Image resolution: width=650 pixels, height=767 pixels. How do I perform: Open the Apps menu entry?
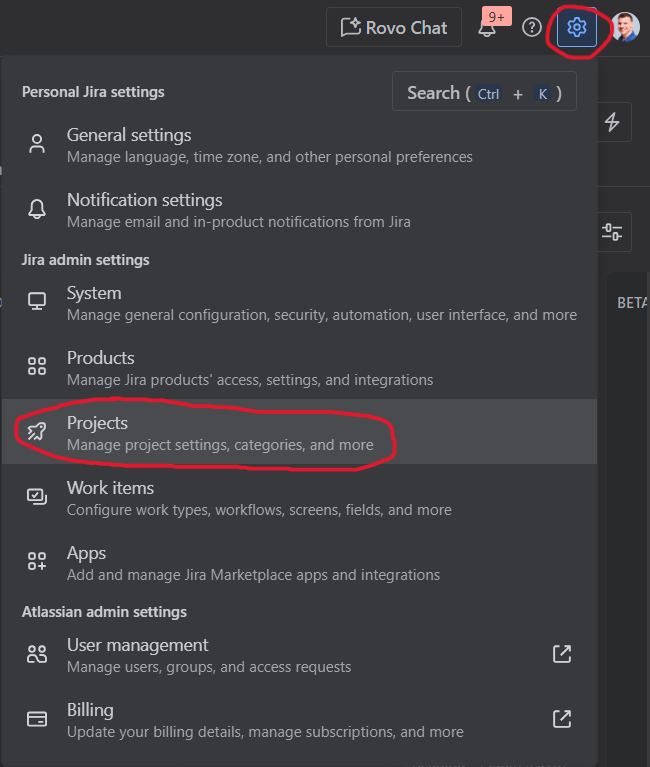coord(299,563)
